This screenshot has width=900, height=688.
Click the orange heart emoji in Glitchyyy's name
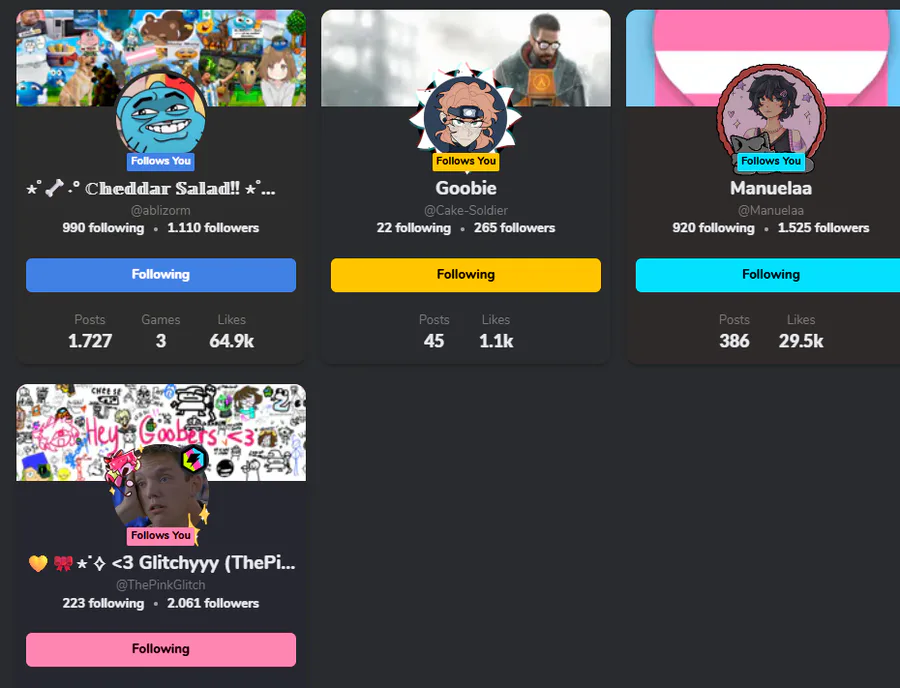coord(38,563)
